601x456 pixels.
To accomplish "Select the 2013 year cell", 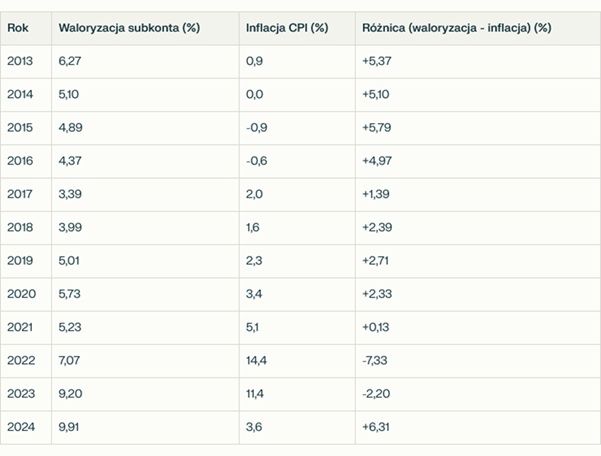I will coord(20,61).
